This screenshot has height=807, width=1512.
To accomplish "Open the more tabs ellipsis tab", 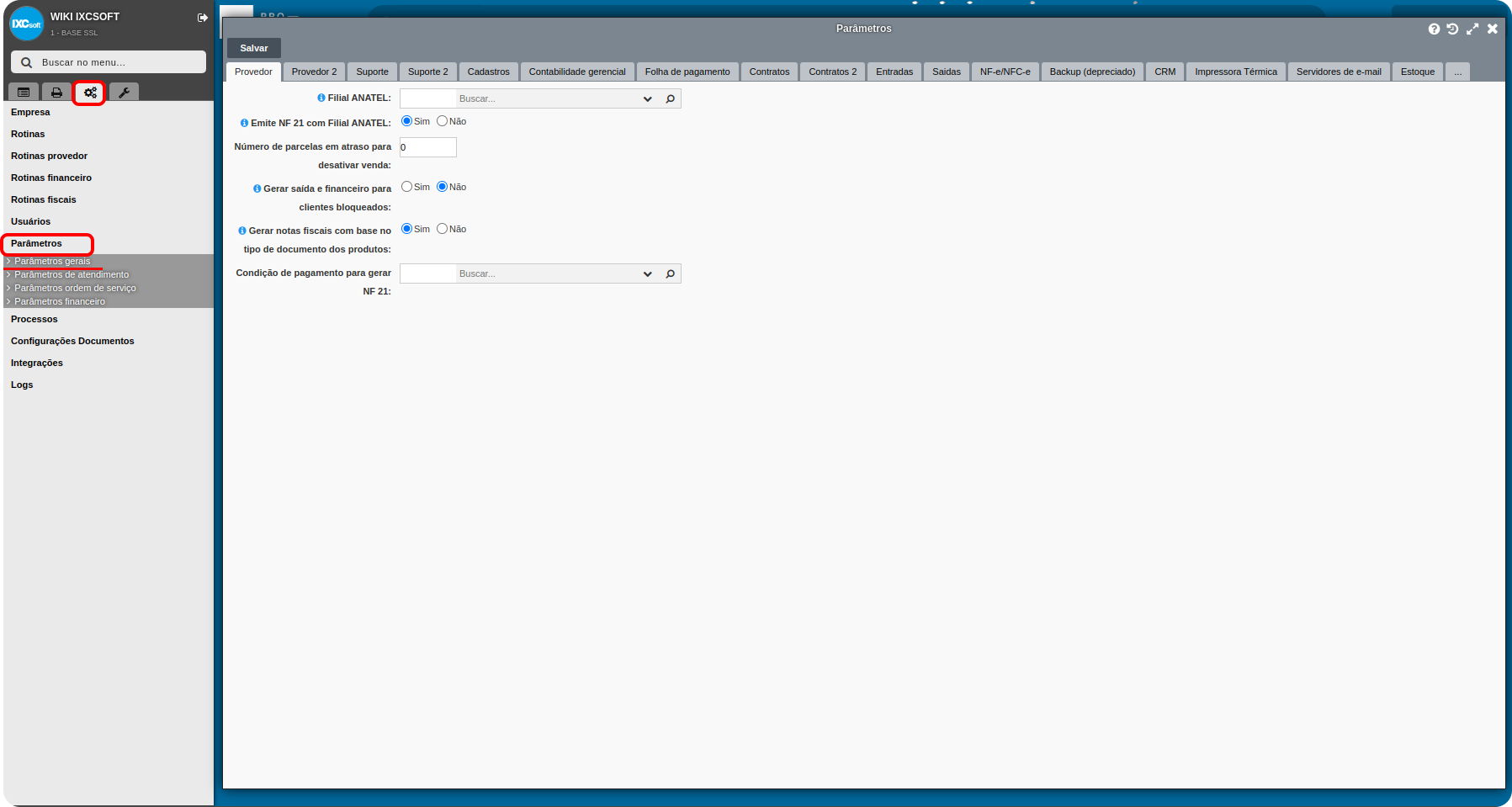I will coord(1457,72).
